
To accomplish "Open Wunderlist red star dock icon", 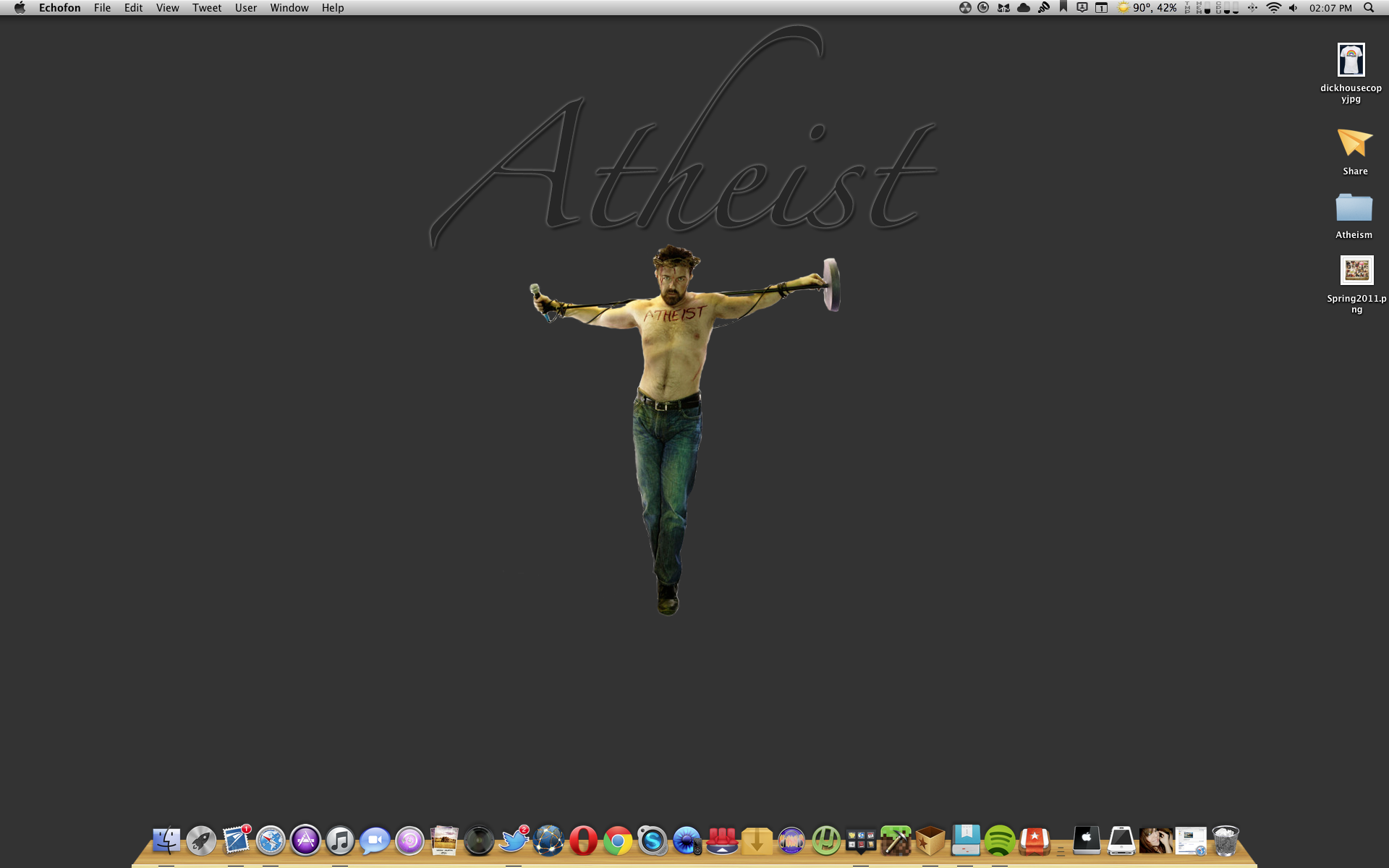I will tap(1035, 841).
